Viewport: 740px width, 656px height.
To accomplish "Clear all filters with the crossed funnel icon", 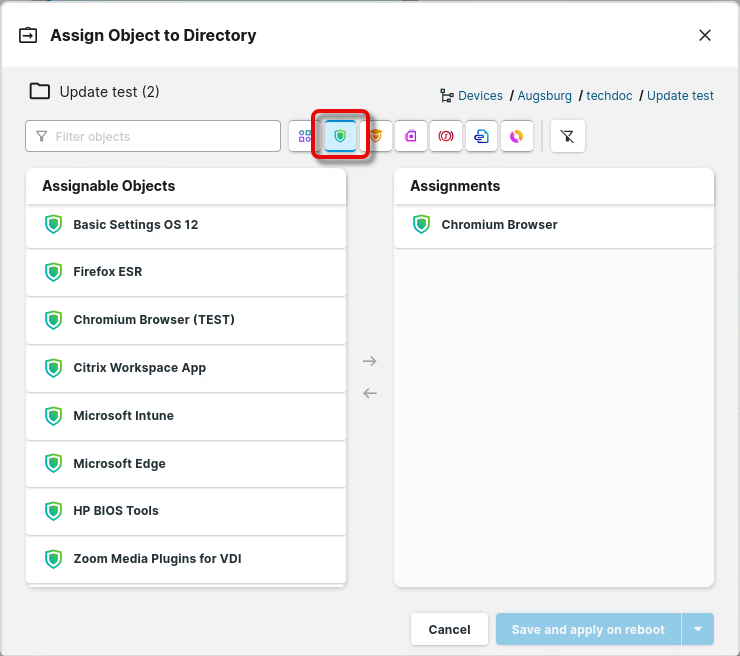I will click(x=567, y=136).
